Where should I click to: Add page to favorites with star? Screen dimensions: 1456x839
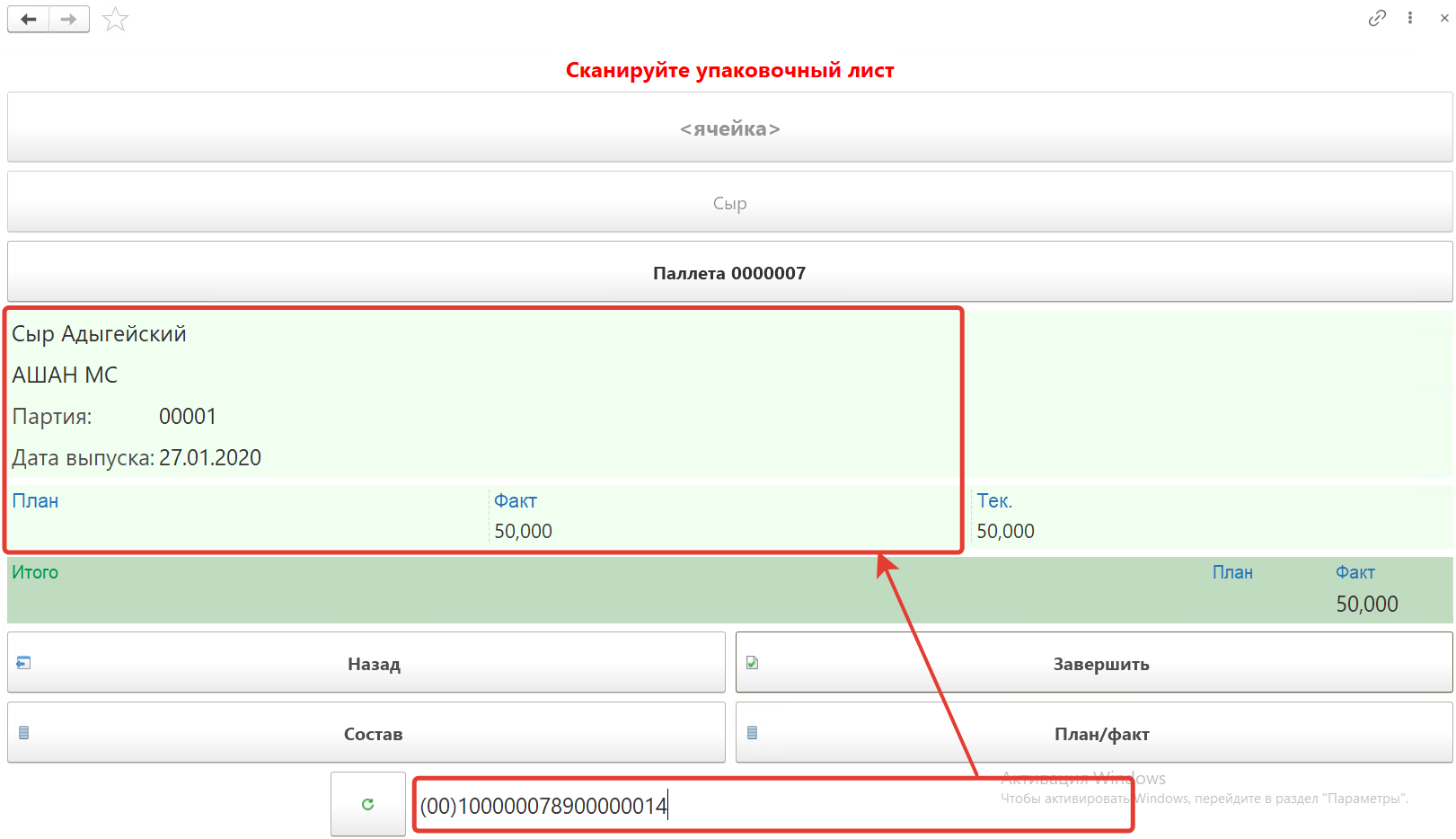point(115,19)
